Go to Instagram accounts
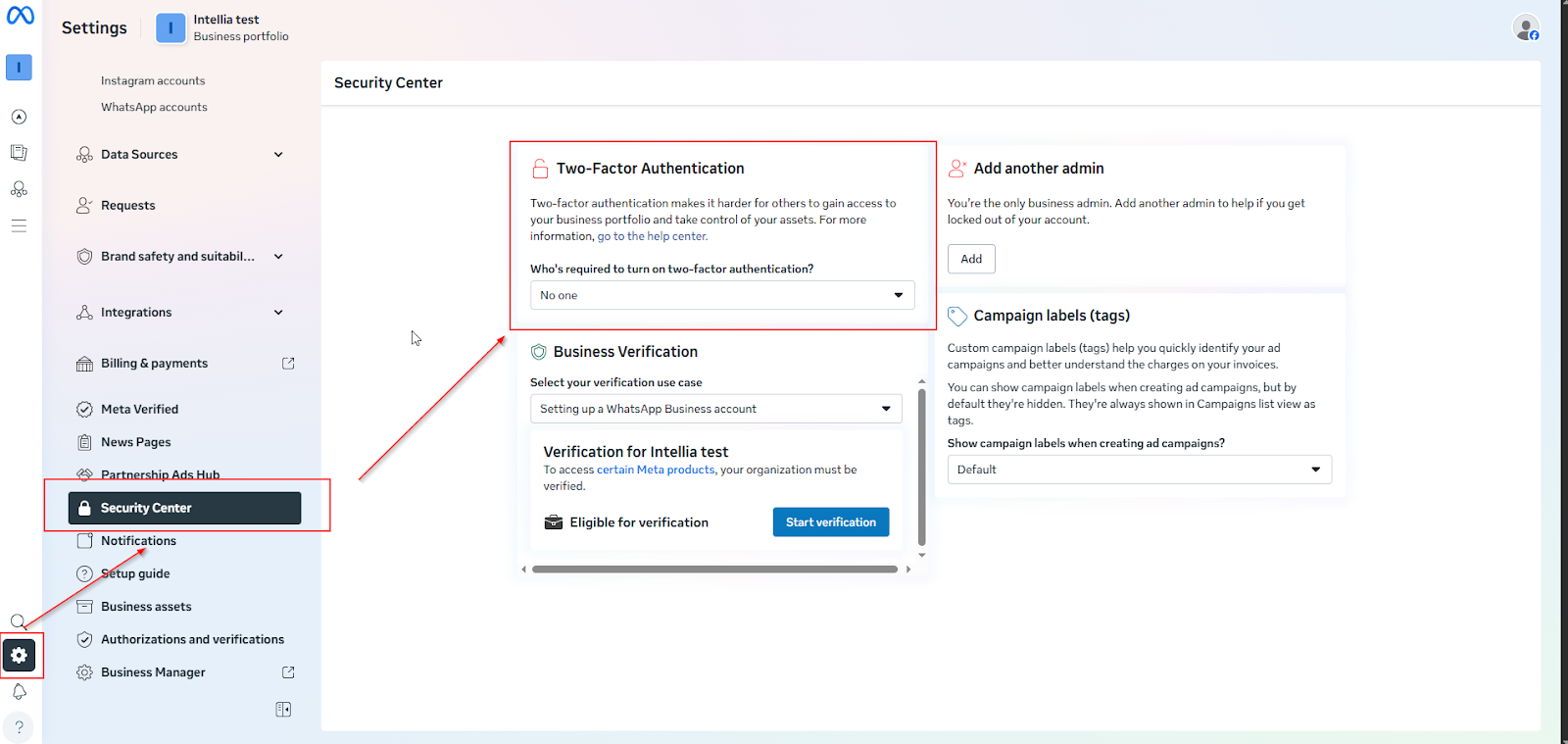 coord(153,81)
